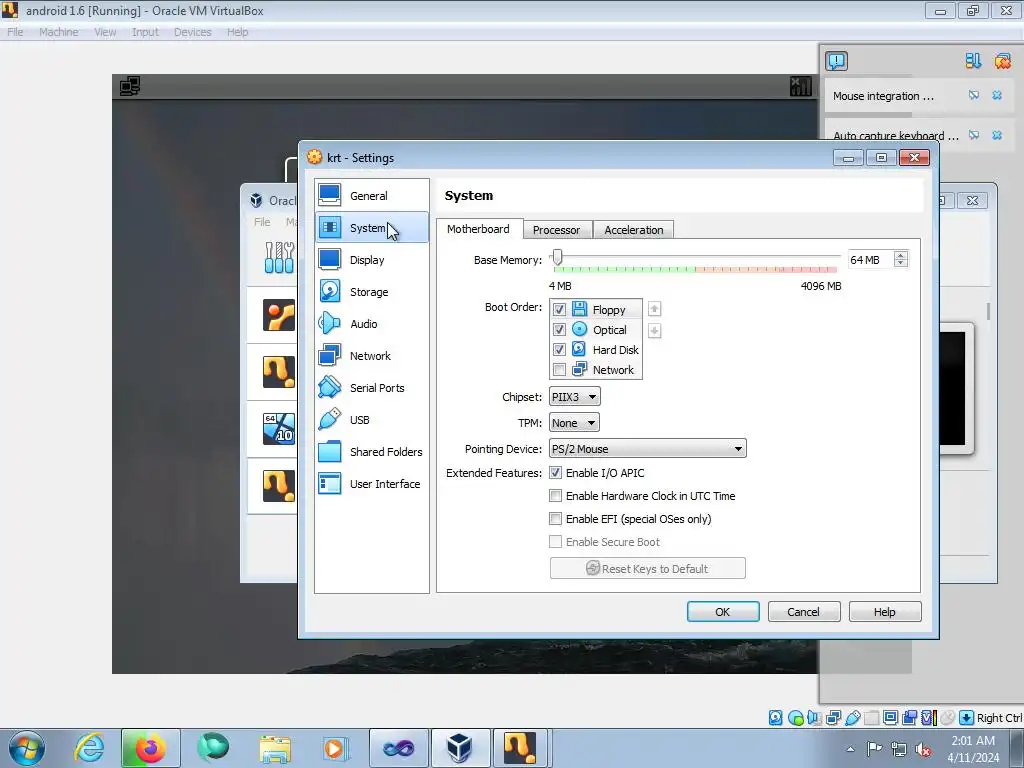Viewport: 1024px width, 768px height.
Task: Click the VirtualBox cube taskbar icon
Action: [x=459, y=748]
